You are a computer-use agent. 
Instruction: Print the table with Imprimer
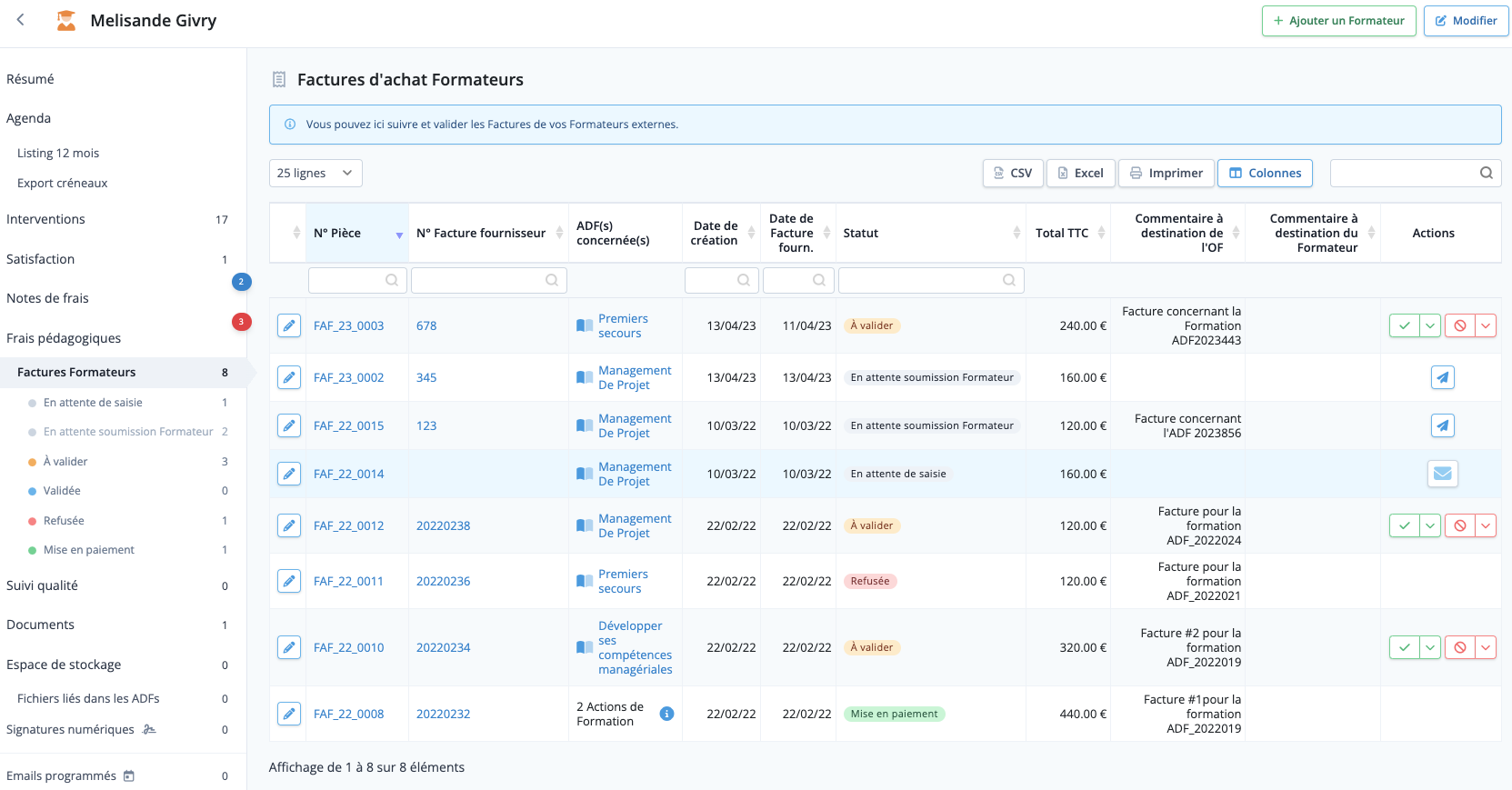[1167, 173]
